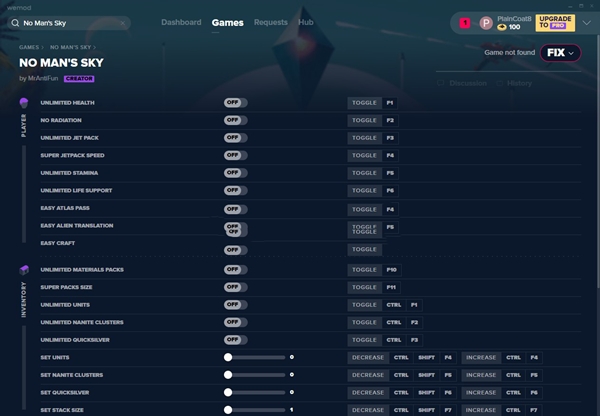Viewport: 600px width, 416px height.
Task: Click the Set Nanite Clusters slider handle
Action: [228, 375]
